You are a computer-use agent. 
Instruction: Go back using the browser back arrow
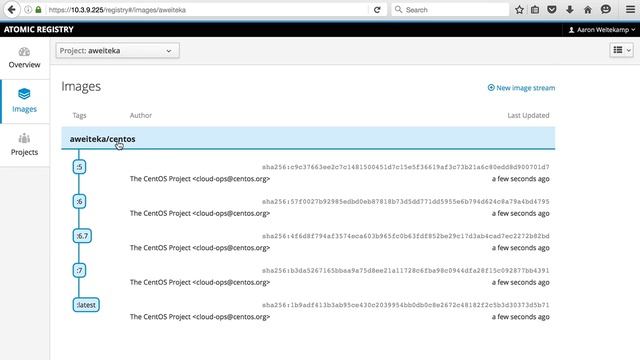coord(12,9)
